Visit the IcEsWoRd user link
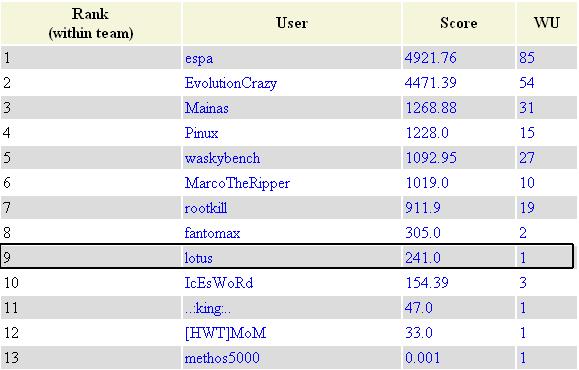This screenshot has height=370, width=579. point(219,283)
